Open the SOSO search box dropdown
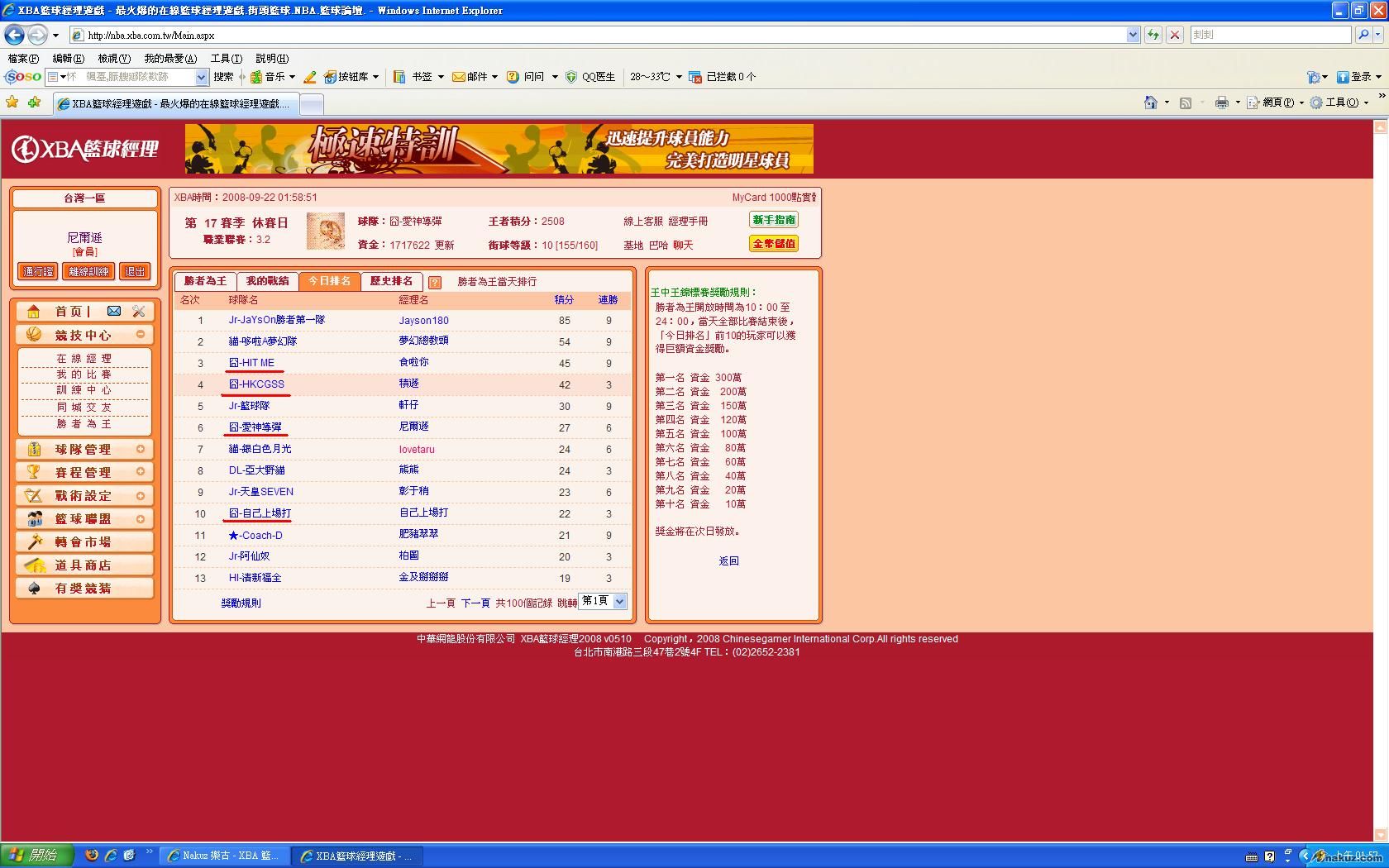The image size is (1389, 868). [x=201, y=77]
